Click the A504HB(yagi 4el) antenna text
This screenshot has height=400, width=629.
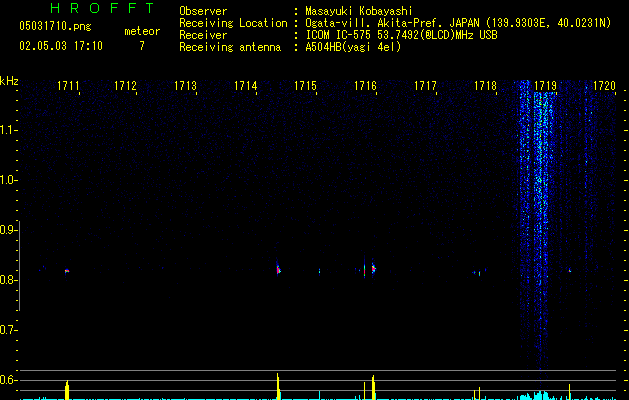(x=353, y=47)
